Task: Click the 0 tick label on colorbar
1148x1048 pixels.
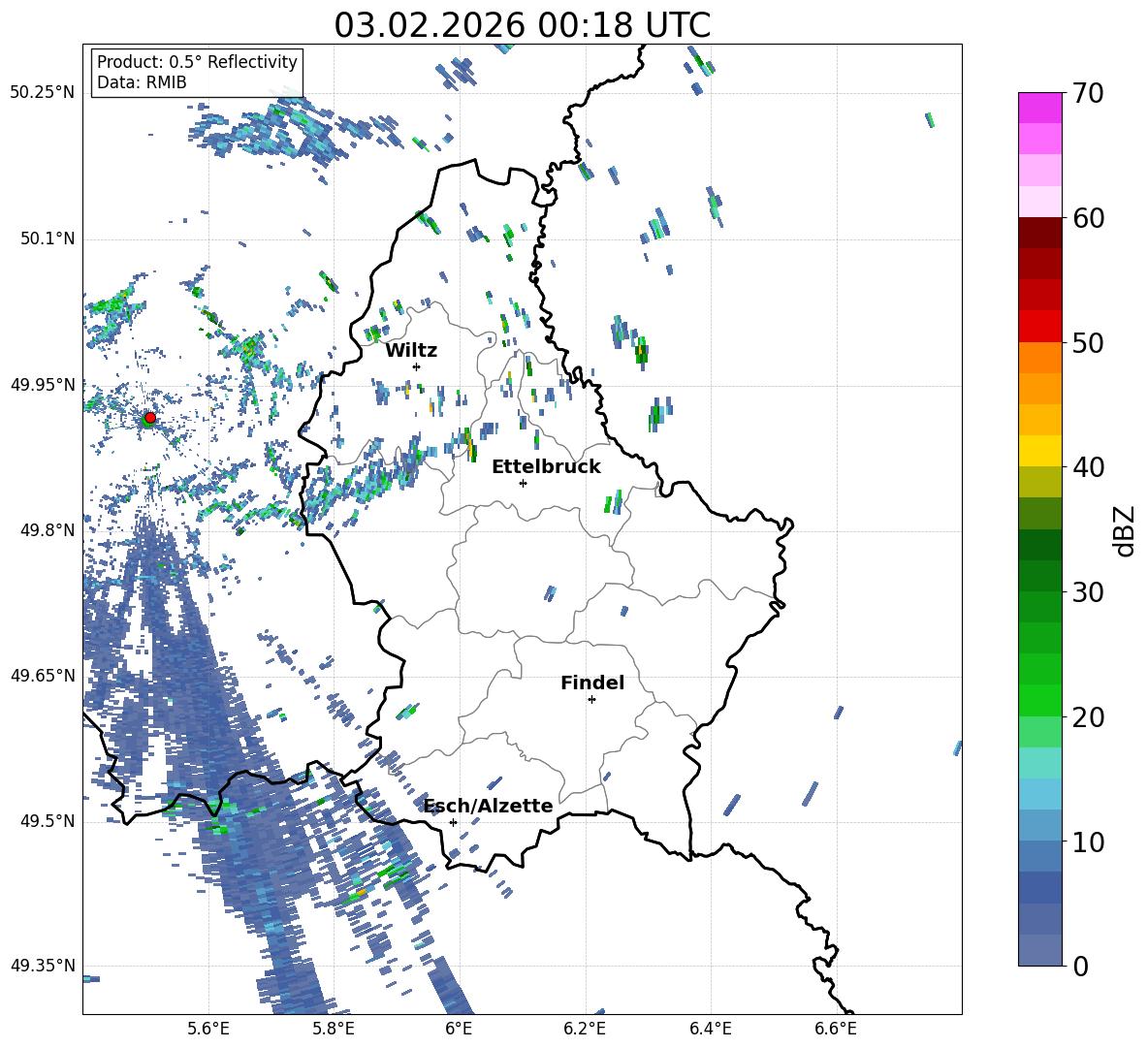Action: click(1080, 967)
